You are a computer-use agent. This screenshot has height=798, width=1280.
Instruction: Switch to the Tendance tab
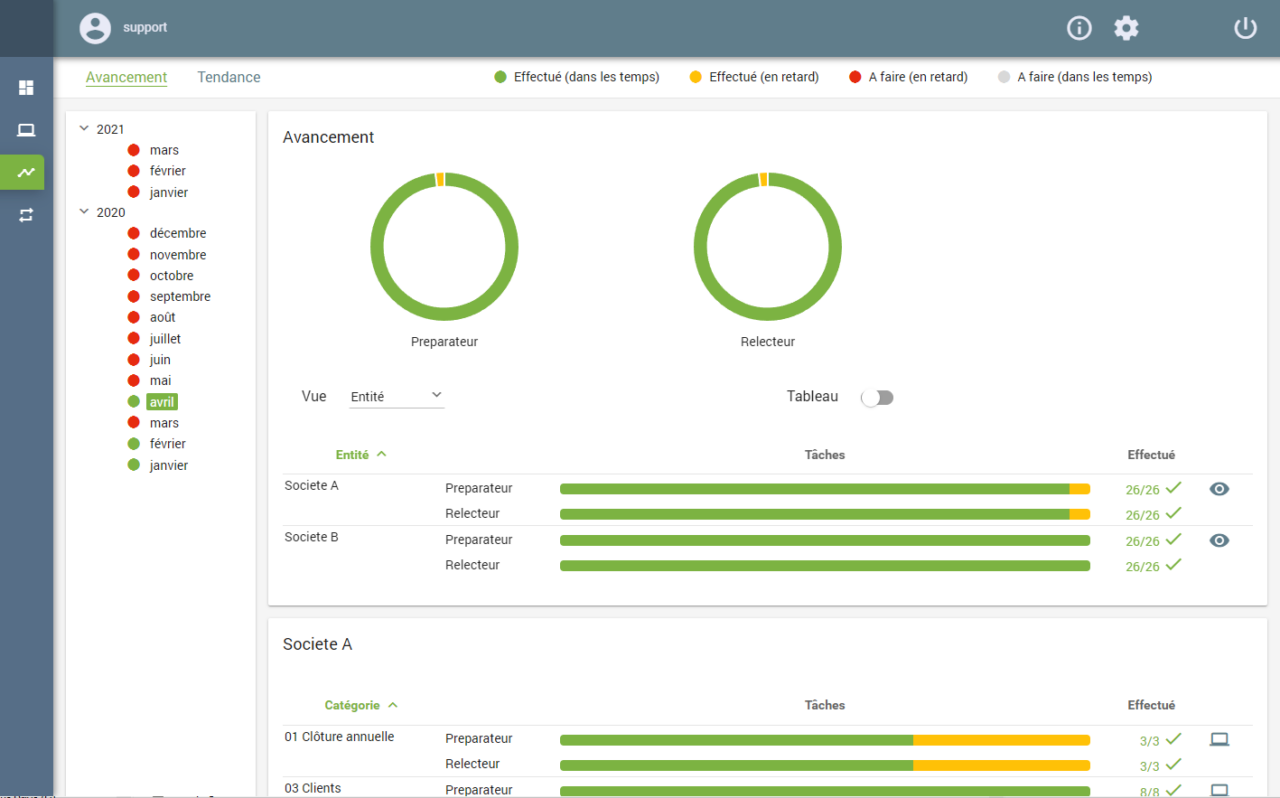(x=229, y=77)
